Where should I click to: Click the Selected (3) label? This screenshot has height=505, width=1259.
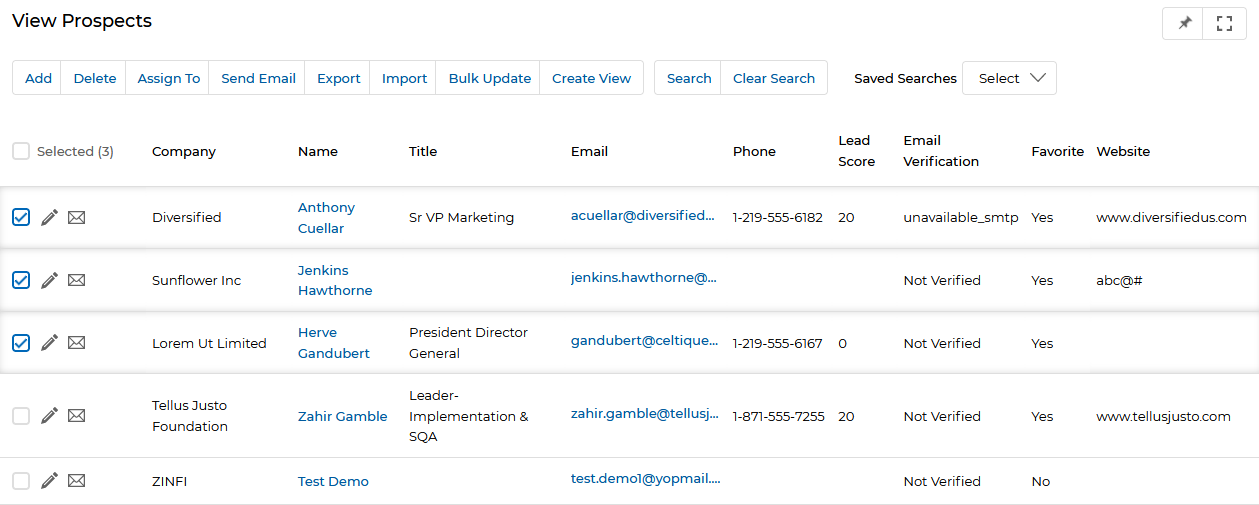75,151
